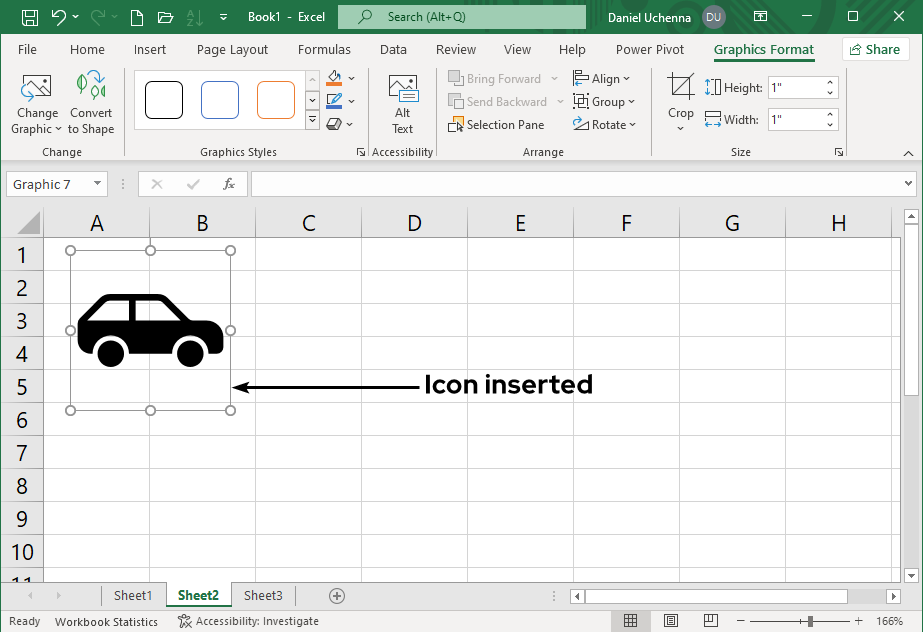Switch to the Sheet3 worksheet tab
This screenshot has width=923, height=632.
coord(263,595)
